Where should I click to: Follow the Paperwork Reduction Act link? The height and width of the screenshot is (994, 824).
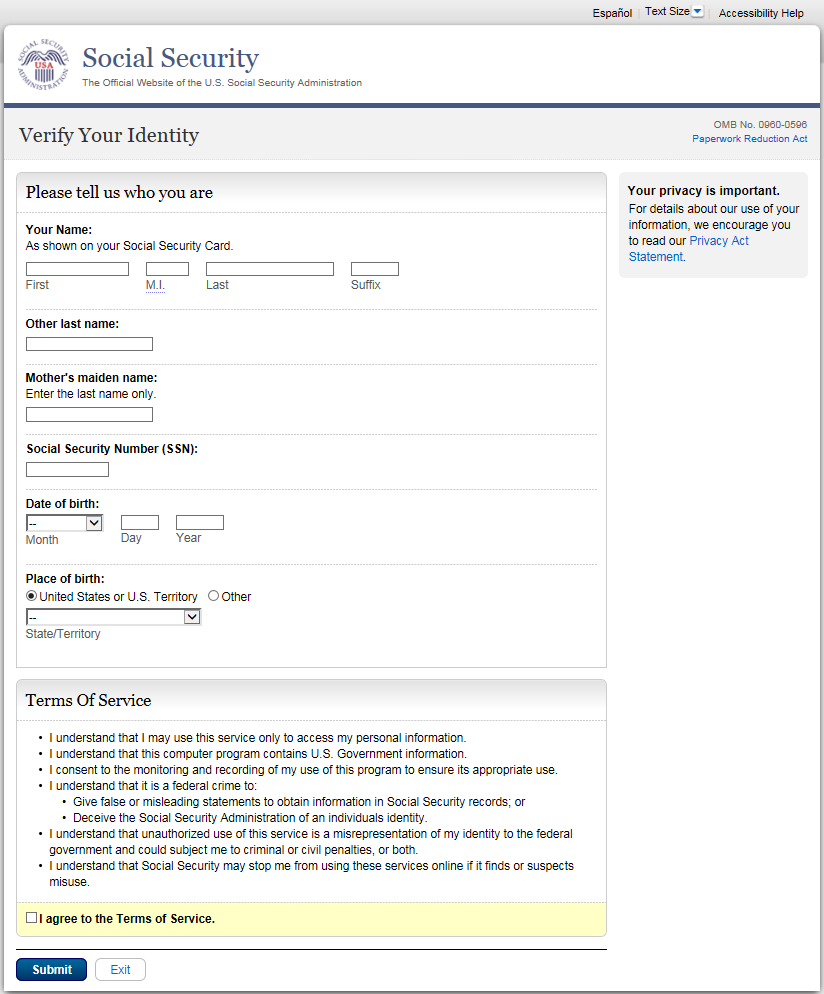[749, 139]
